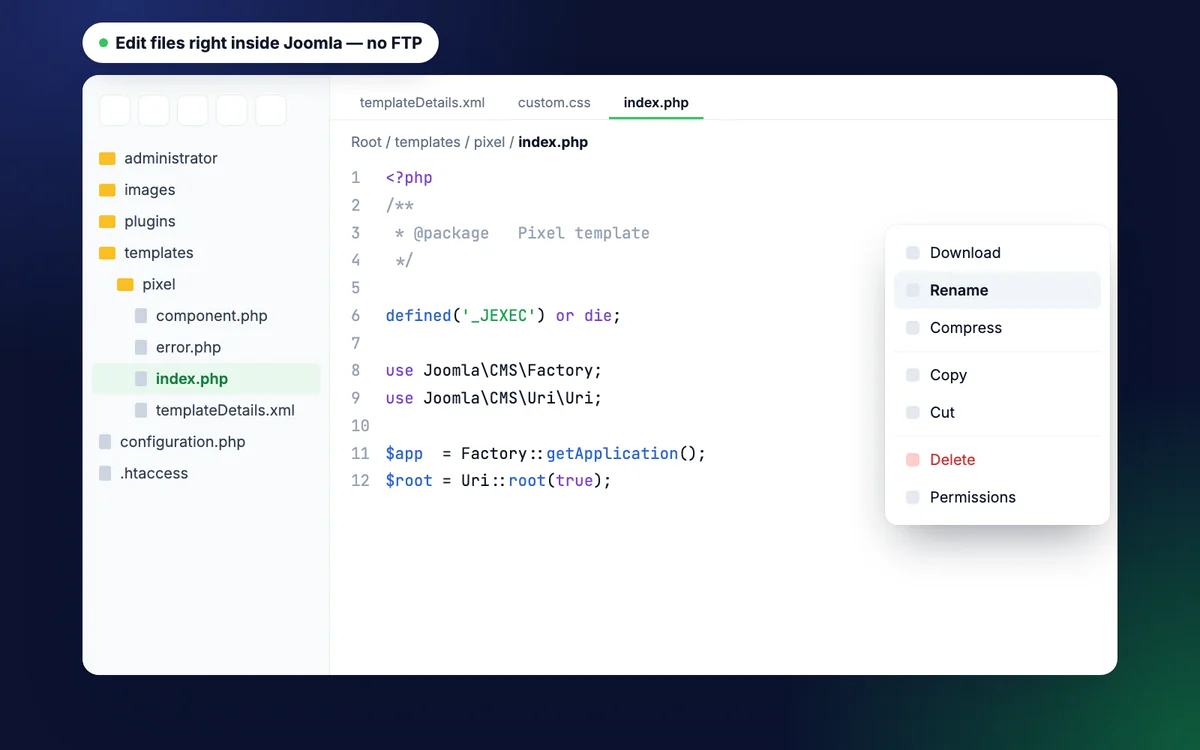Open Permissions from the context menu
This screenshot has width=1200, height=750.
(997, 497)
